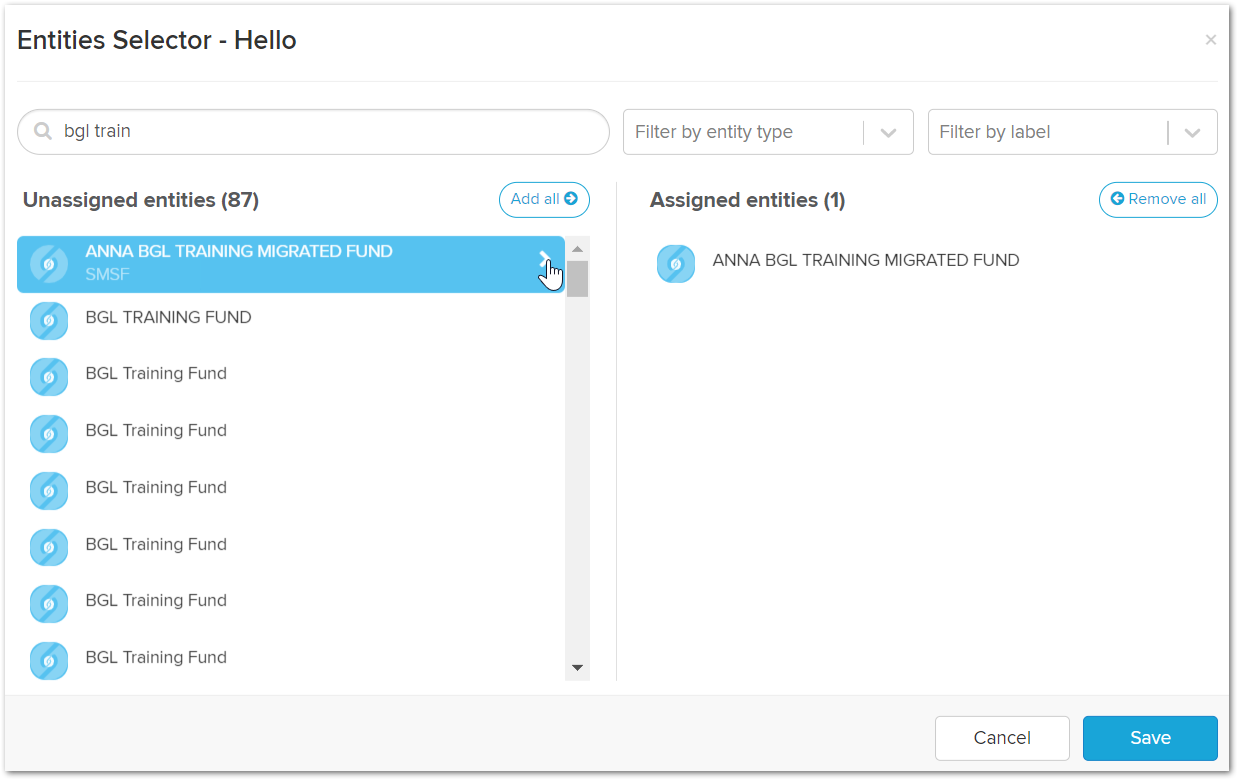
Task: Click the unassigned list scrollbar thumb
Action: [577, 279]
